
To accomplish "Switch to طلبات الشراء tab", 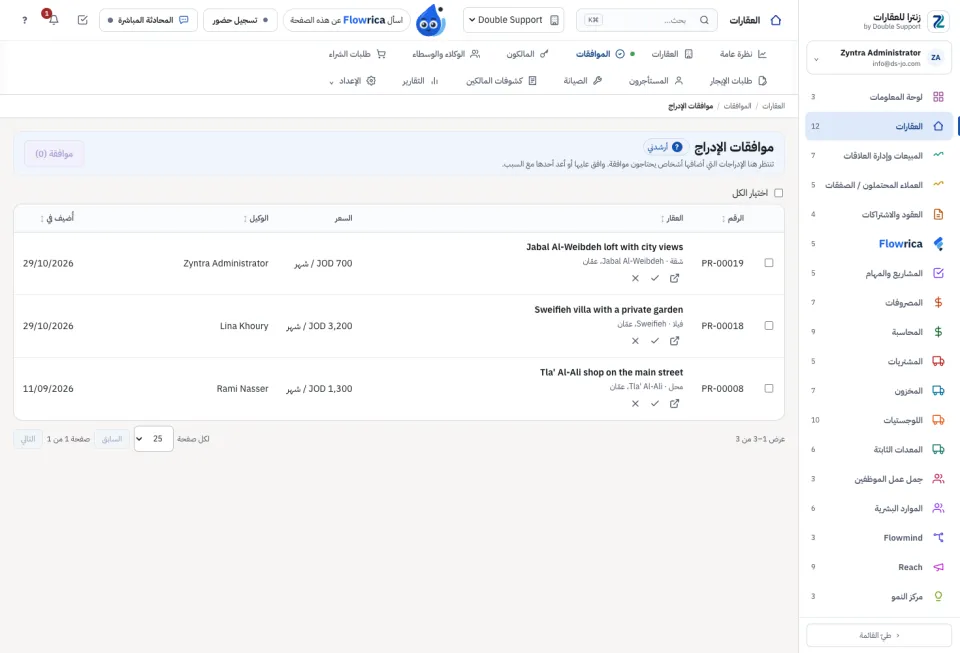I will pos(357,54).
